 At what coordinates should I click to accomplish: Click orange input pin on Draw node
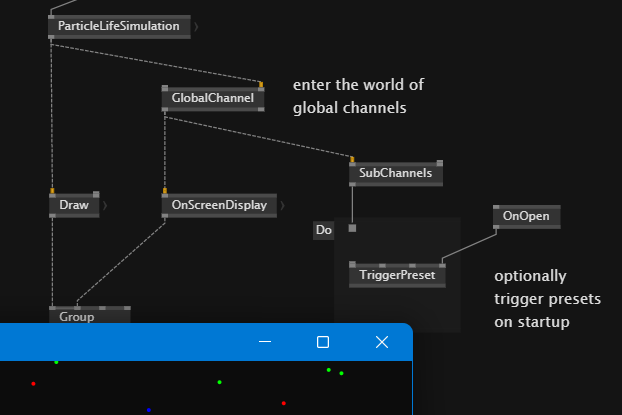52,191
